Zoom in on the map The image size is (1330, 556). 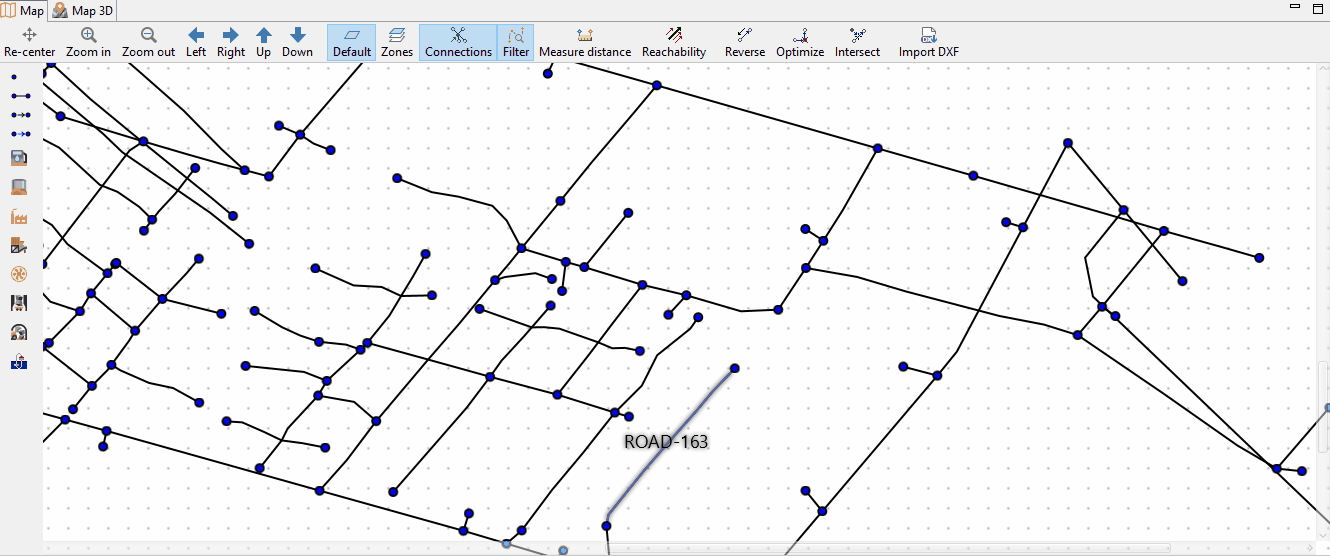tap(88, 43)
